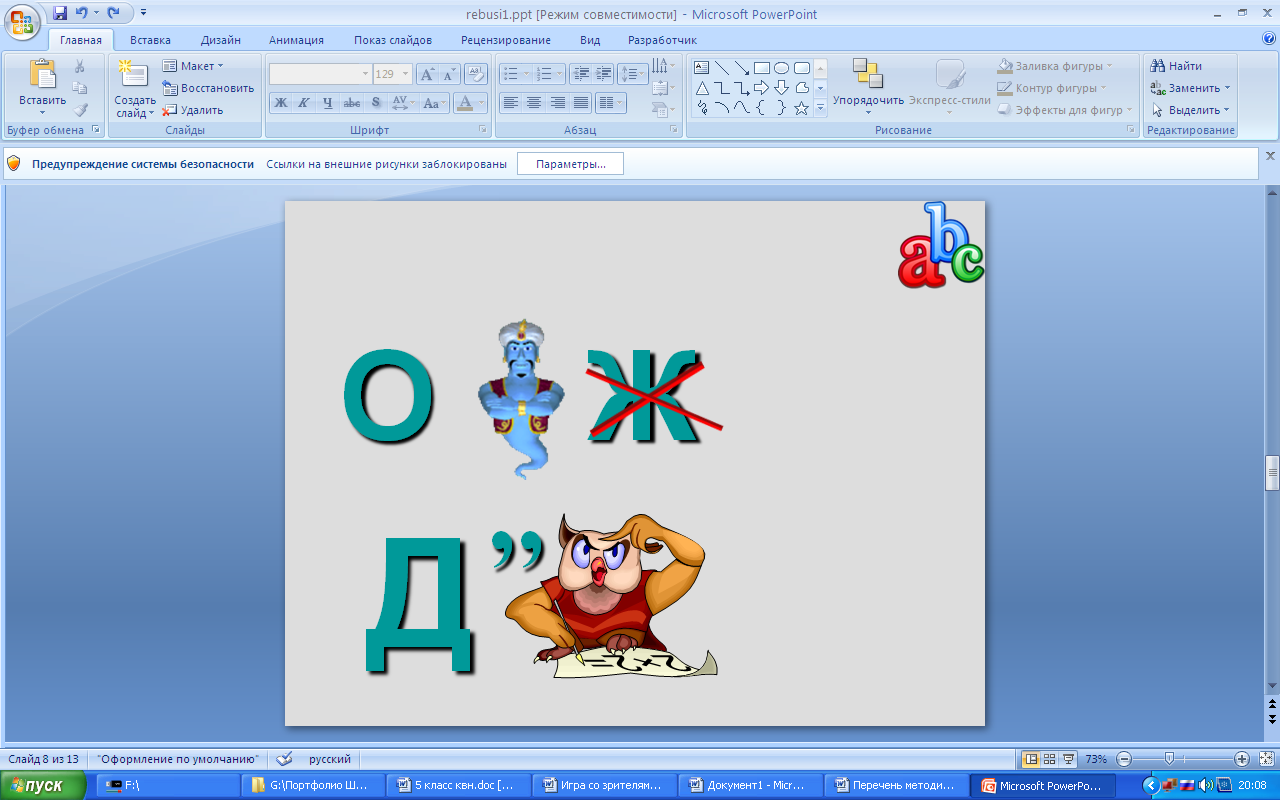Select the rectangle shape in gallery

point(761,68)
